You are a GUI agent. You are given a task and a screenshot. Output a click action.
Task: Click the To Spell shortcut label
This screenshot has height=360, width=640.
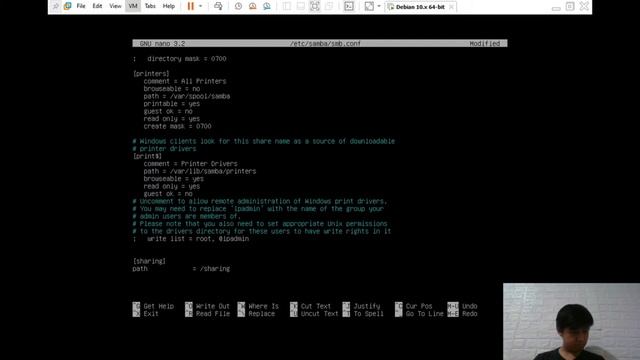(368, 314)
